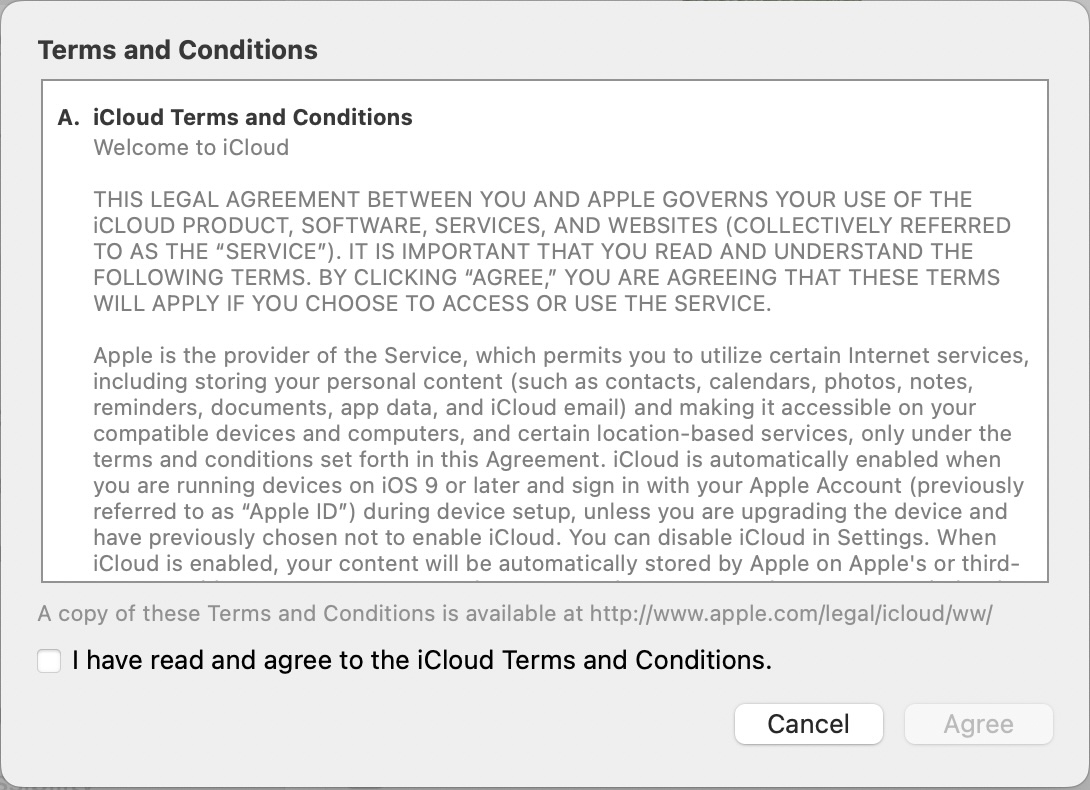Click the apple.com/legal/icloud/ww URL text
Image resolution: width=1090 pixels, height=790 pixels.
pos(791,613)
